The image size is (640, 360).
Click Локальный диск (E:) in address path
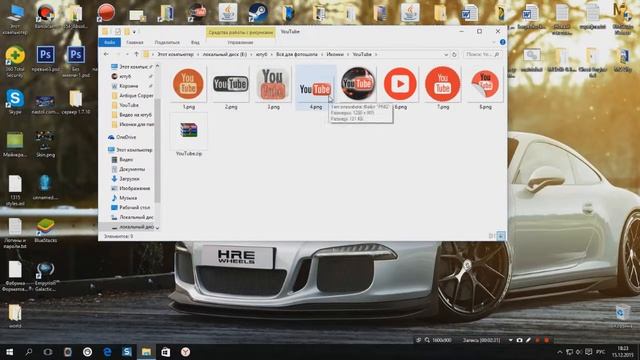click(x=225, y=54)
